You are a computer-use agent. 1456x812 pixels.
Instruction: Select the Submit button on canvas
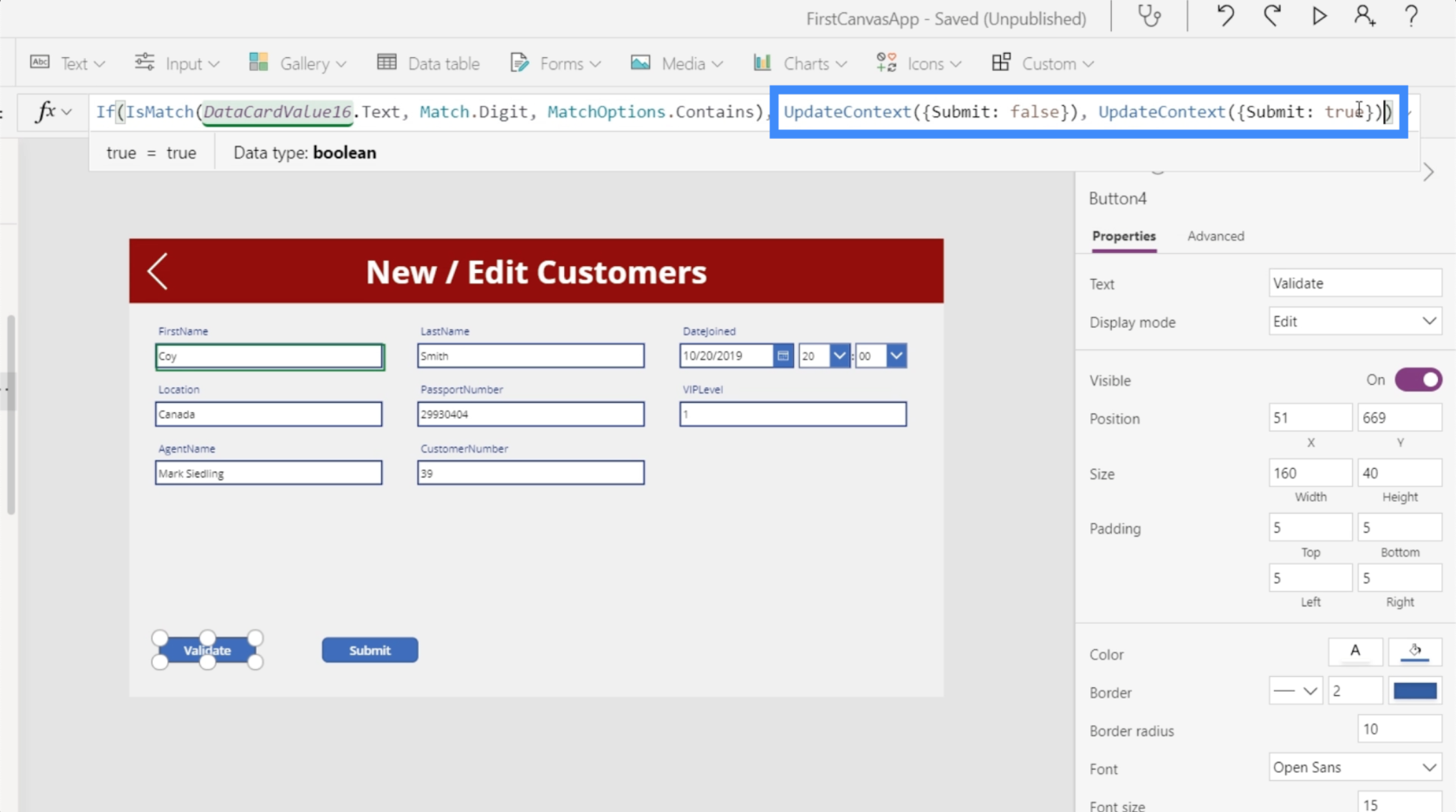click(x=370, y=650)
